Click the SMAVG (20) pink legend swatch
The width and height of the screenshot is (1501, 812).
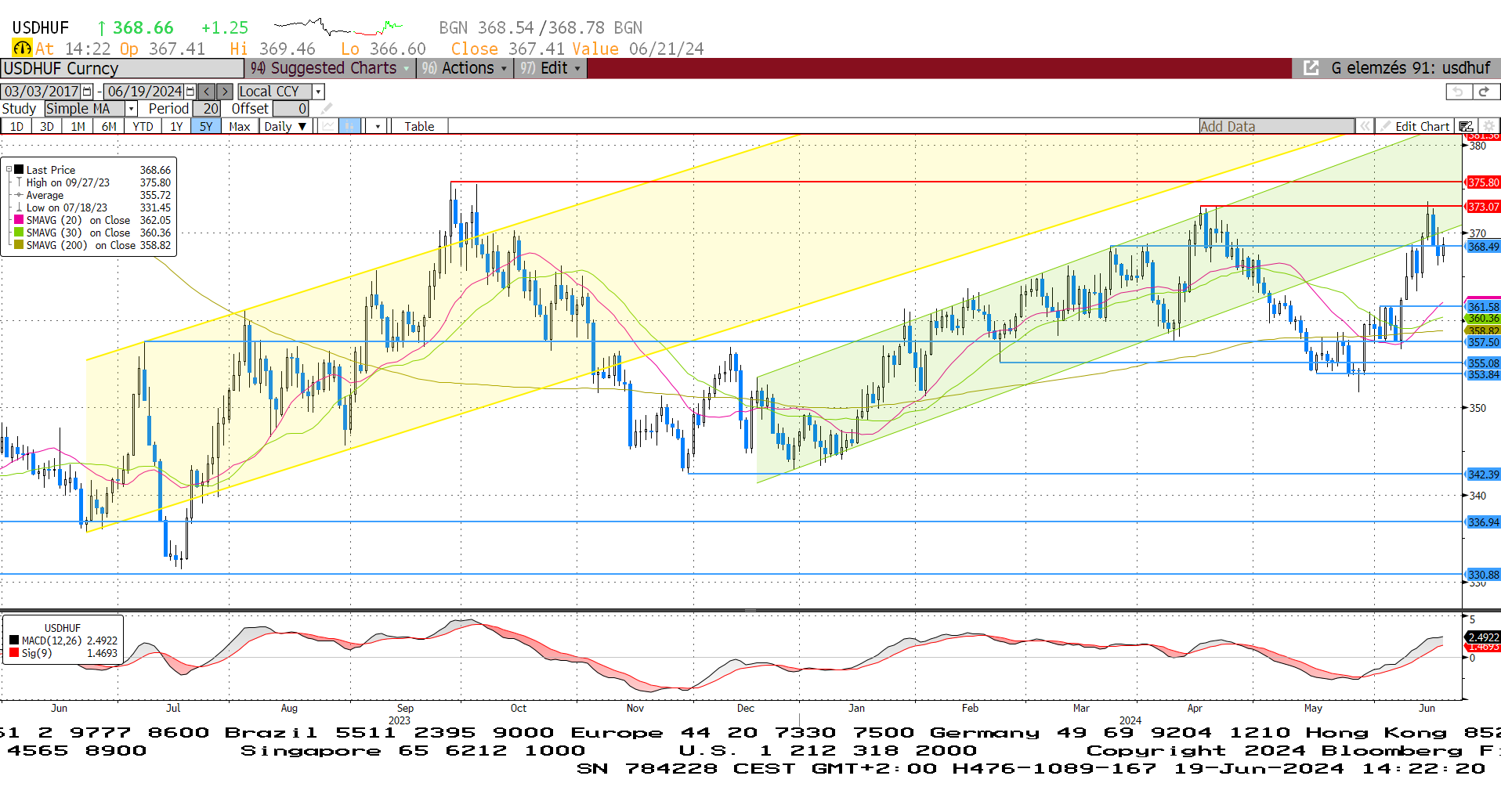point(19,220)
